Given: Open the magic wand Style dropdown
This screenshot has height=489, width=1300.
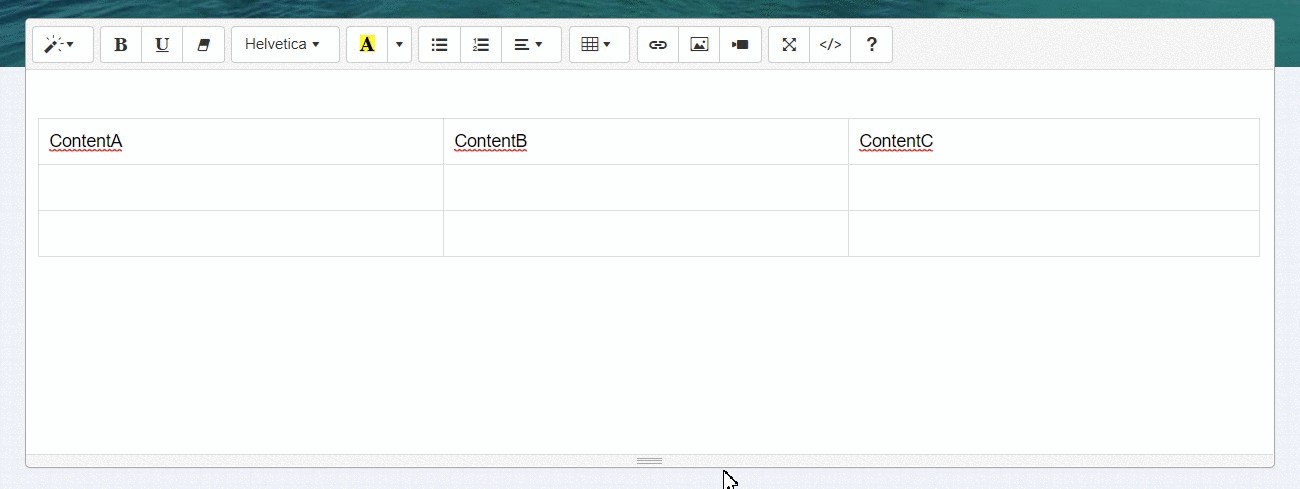Looking at the screenshot, I should [63, 45].
